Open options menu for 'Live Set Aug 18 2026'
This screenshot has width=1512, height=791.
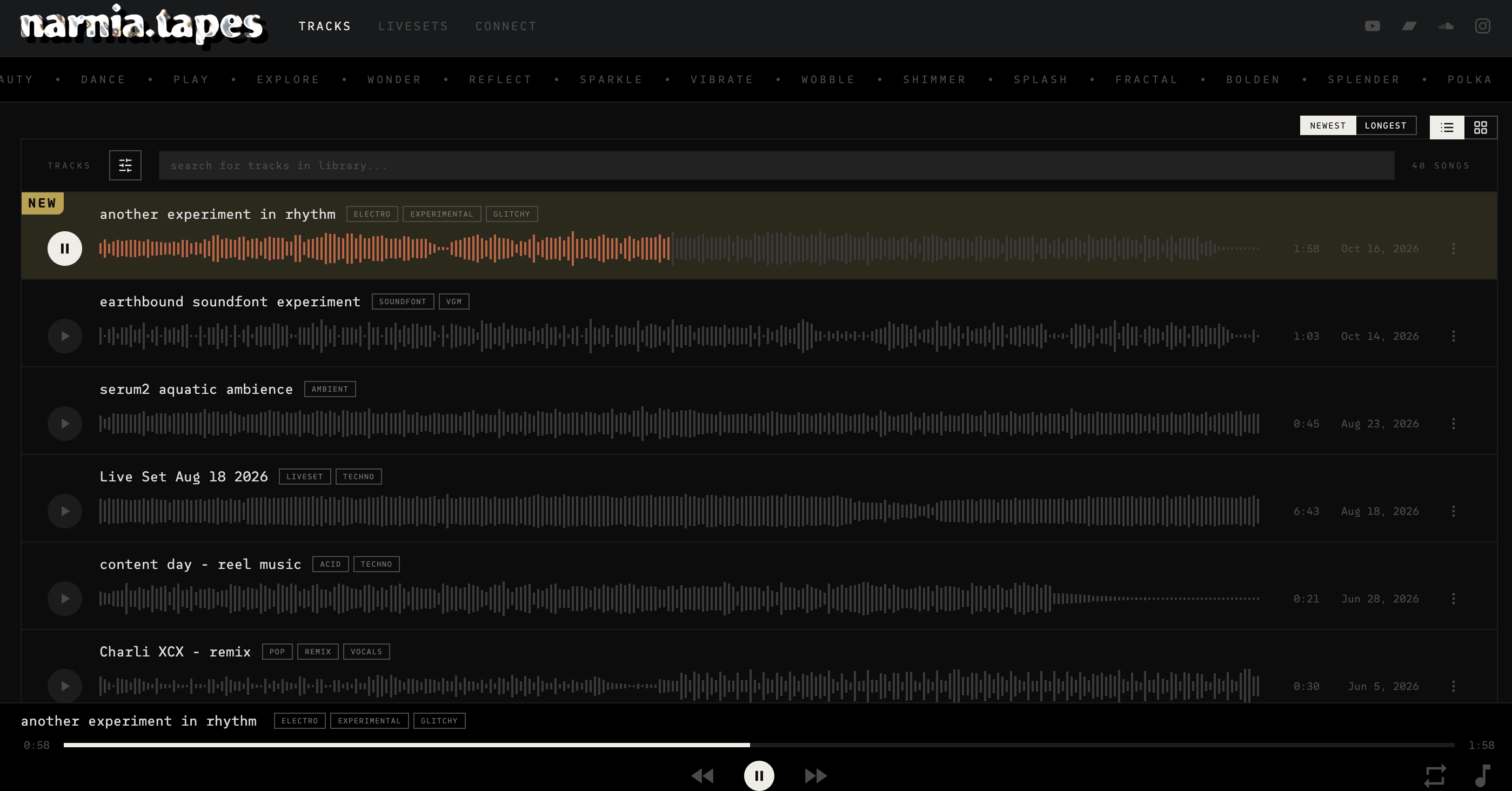coord(1453,511)
